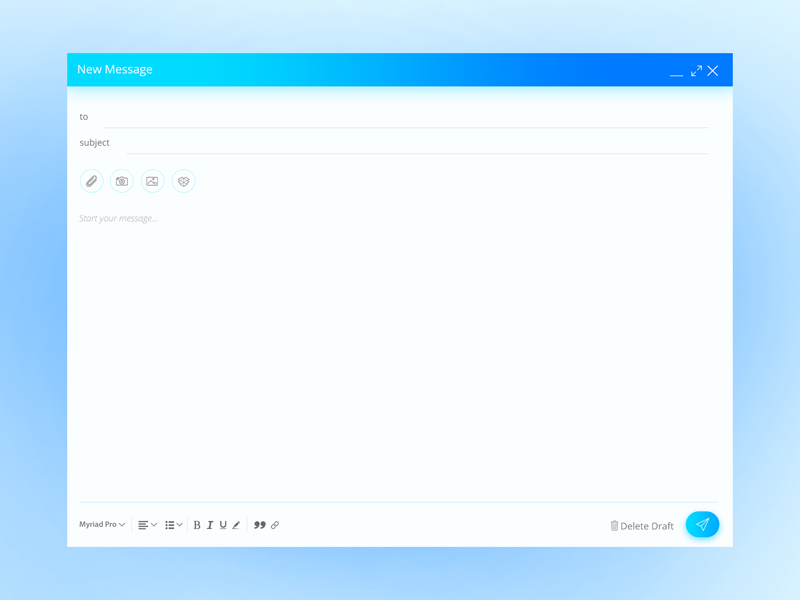The image size is (800, 600).
Task: Open the list style dropdown
Action: (x=172, y=524)
